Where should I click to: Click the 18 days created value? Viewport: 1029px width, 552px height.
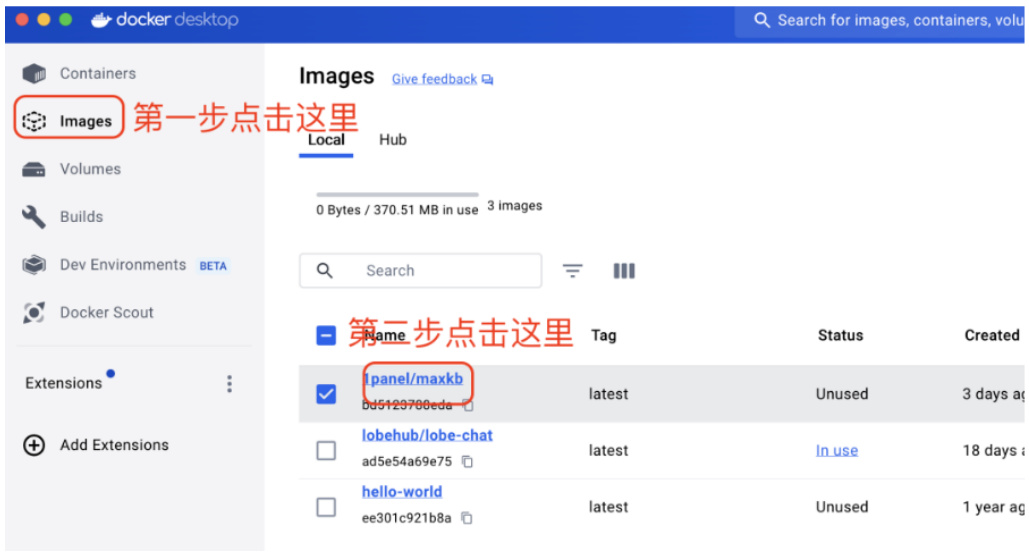(993, 450)
